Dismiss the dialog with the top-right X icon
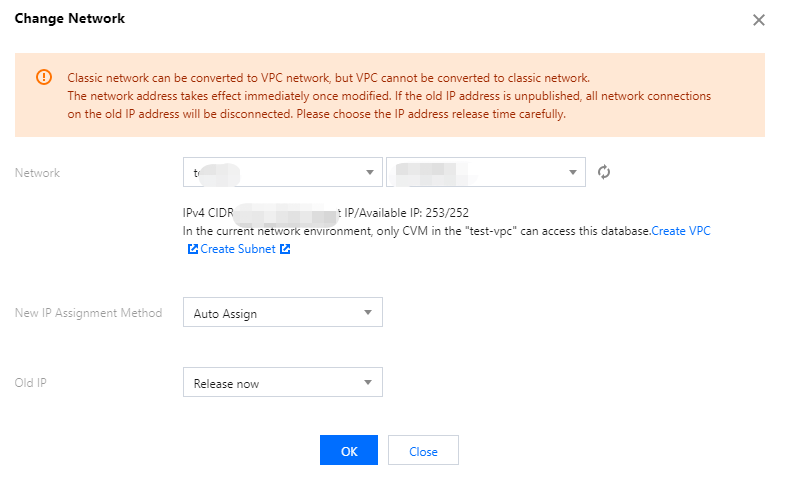This screenshot has width=789, height=481. [x=759, y=20]
